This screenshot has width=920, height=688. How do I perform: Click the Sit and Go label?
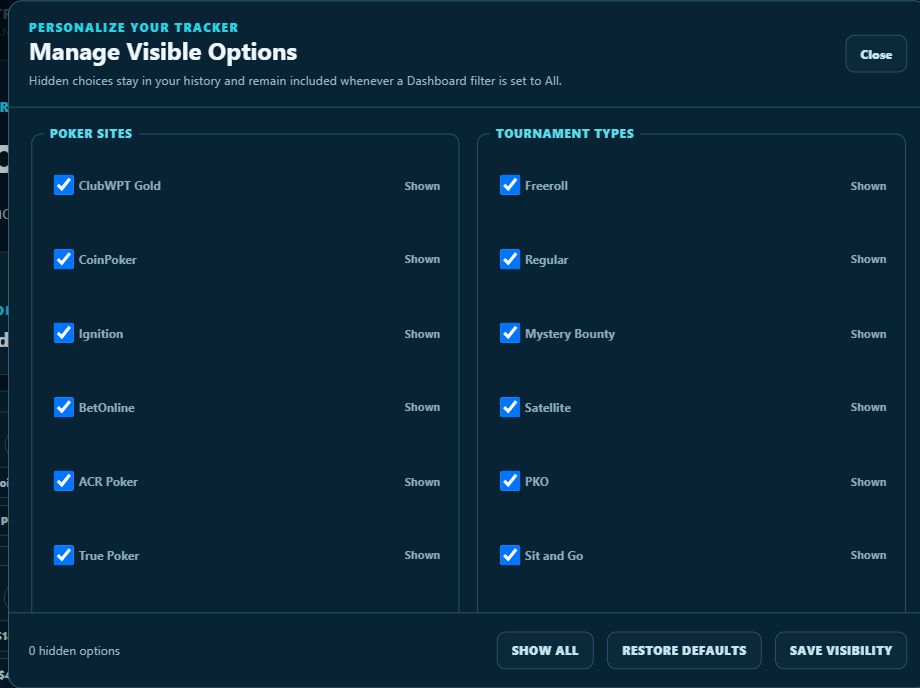tap(554, 555)
